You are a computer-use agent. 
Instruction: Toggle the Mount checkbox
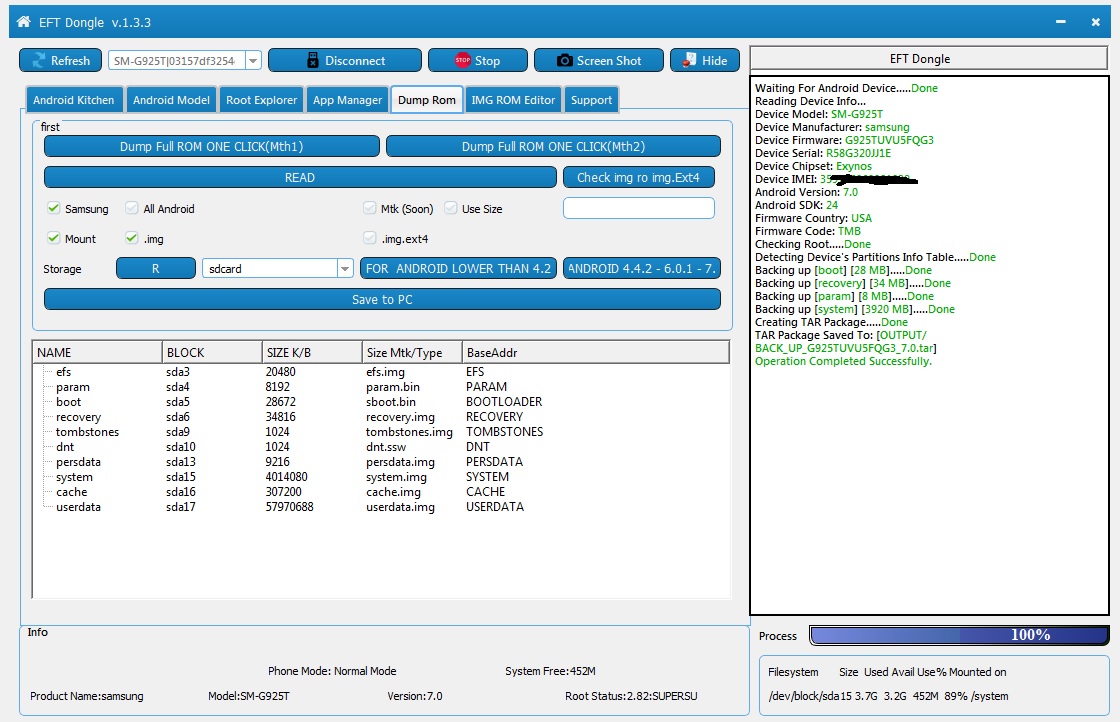54,238
